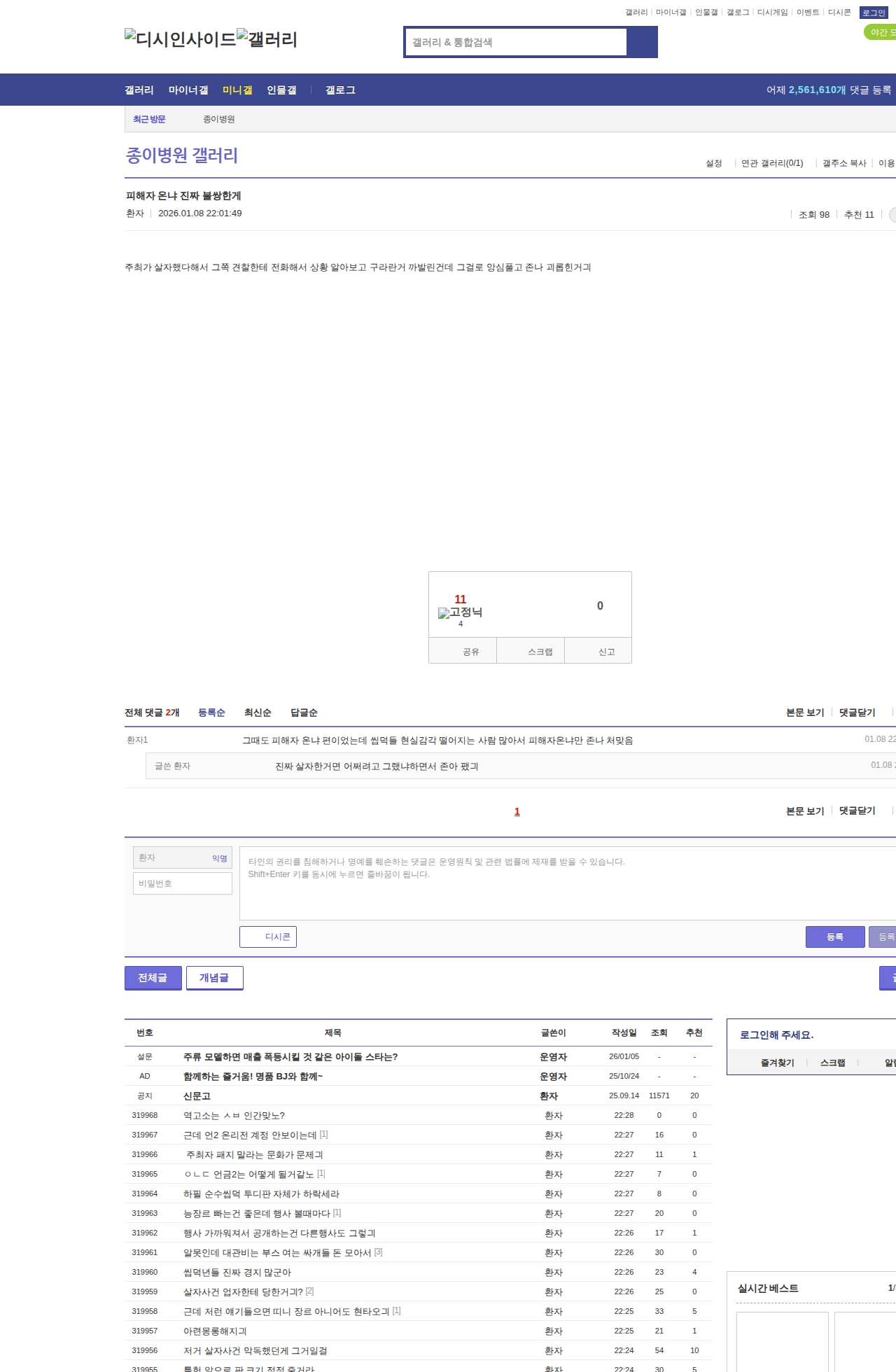Screen dimensions: 896x1372
Task: Downvote the post showing 0 count
Action: [599, 606]
